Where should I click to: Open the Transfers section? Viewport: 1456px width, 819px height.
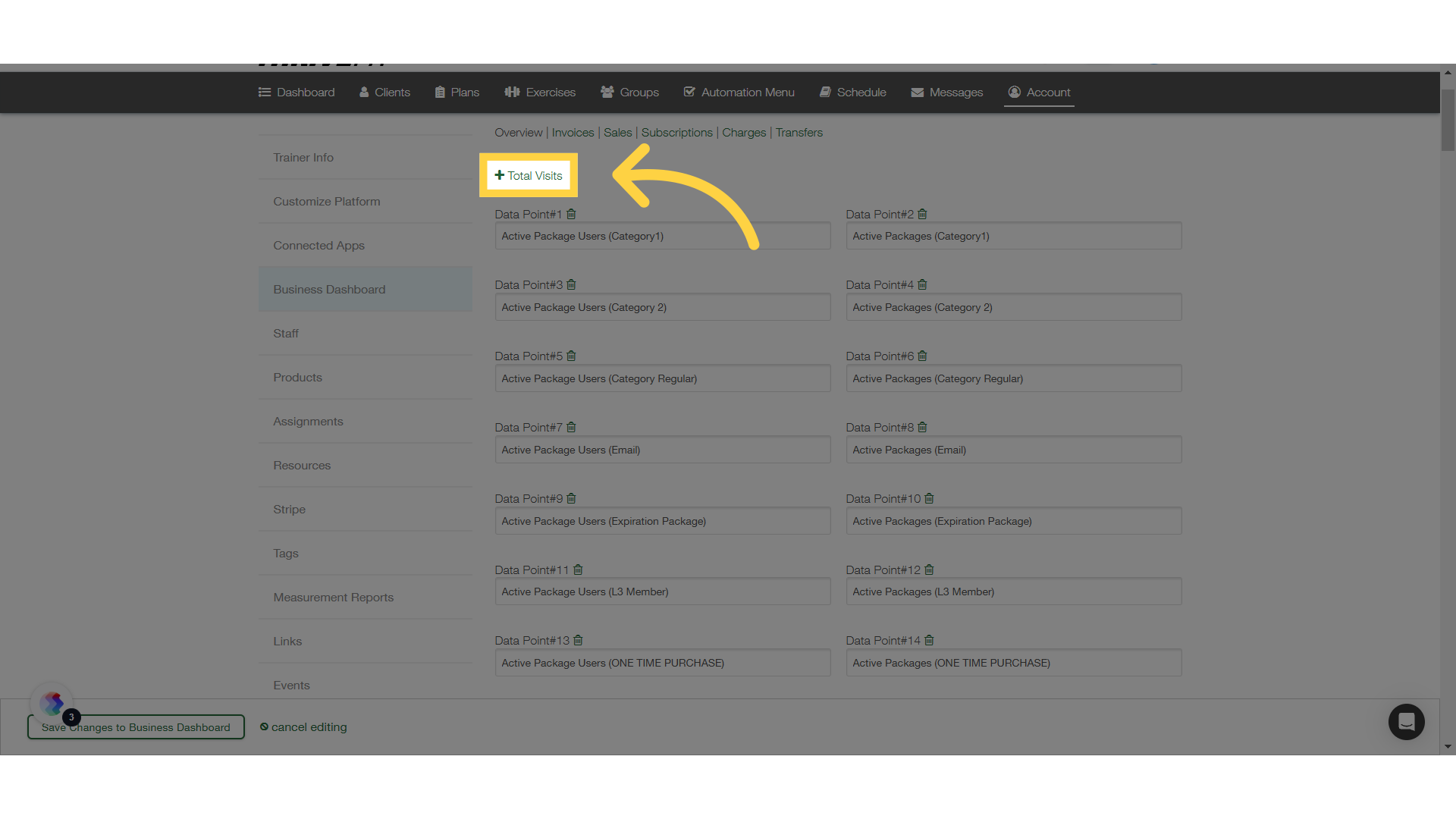(799, 132)
